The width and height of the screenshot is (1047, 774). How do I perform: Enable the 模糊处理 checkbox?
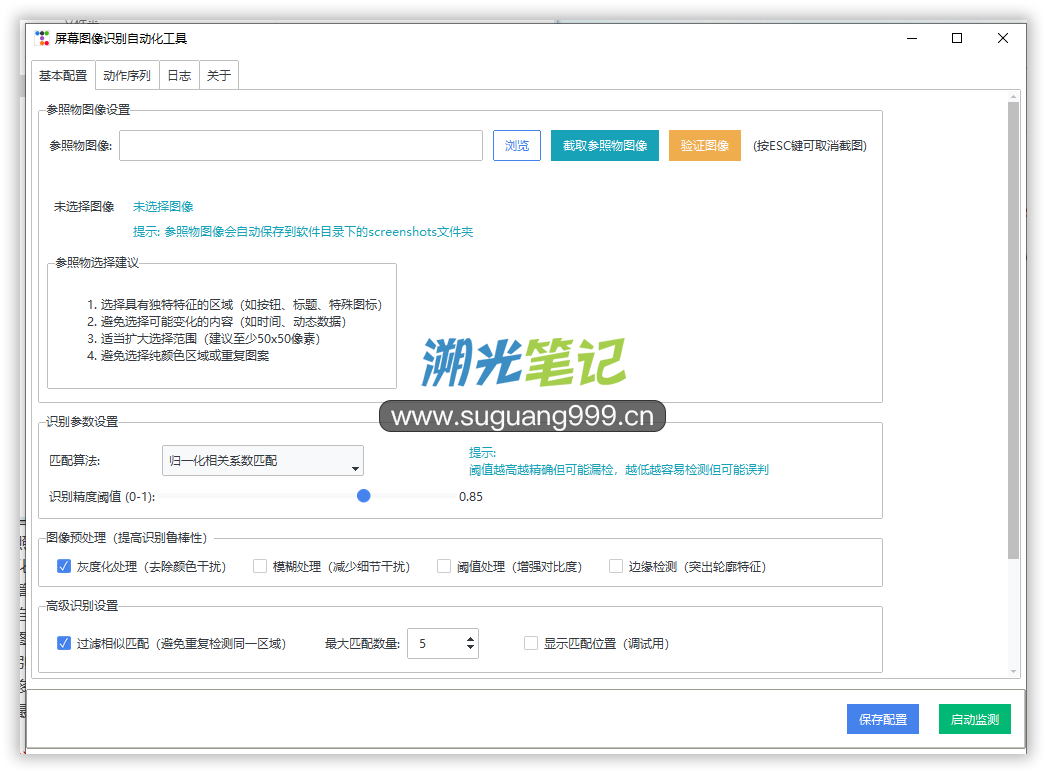260,566
